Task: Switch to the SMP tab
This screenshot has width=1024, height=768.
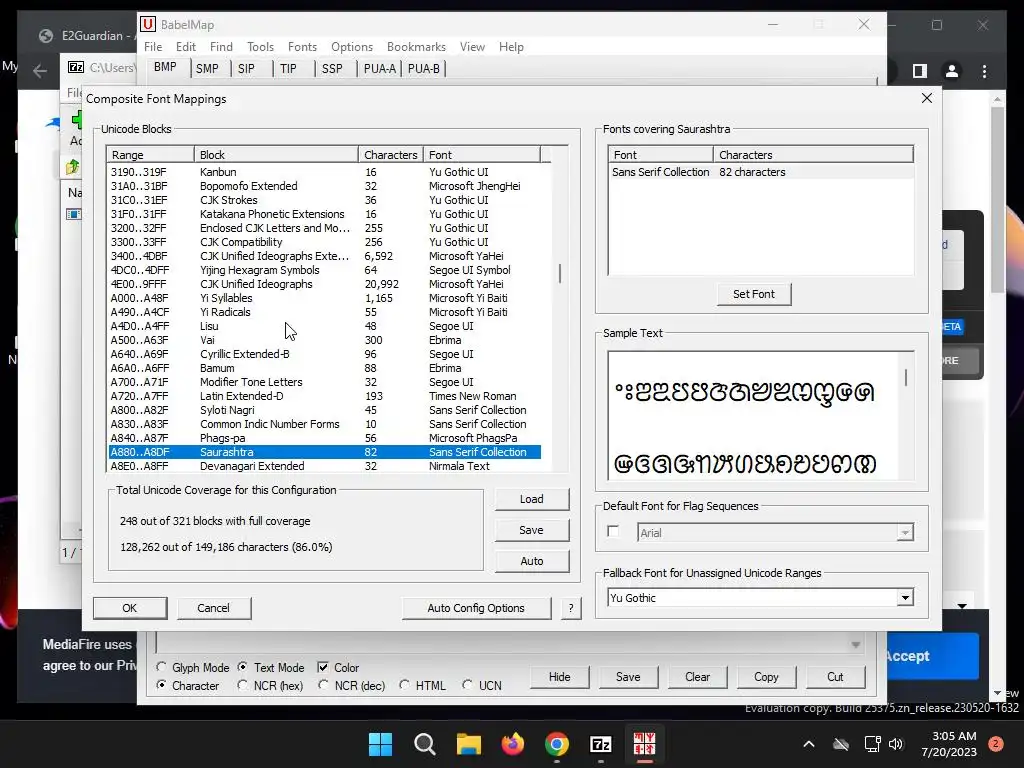Action: click(x=207, y=69)
